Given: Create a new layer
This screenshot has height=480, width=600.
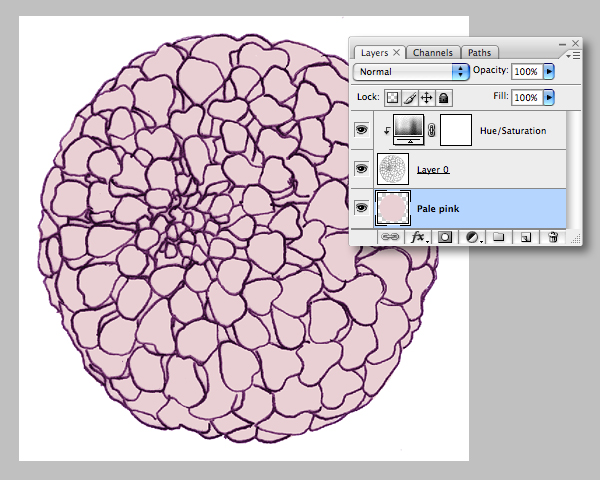Looking at the screenshot, I should coord(526,237).
